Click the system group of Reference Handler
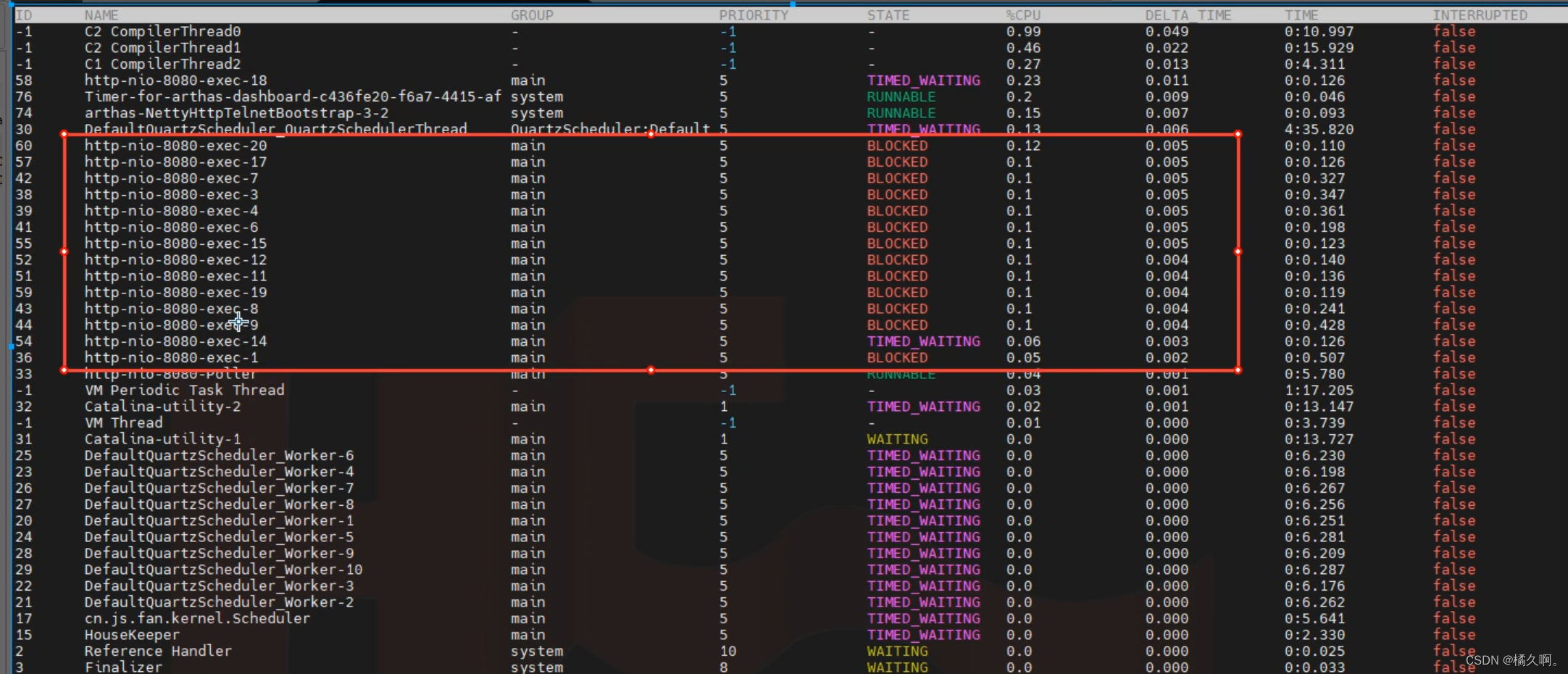The height and width of the screenshot is (674, 1568). [x=536, y=652]
